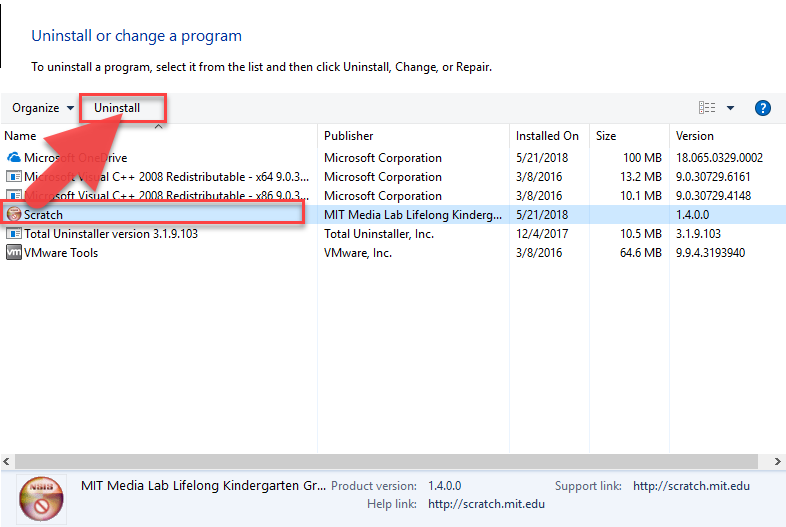Viewport: 786px width, 527px height.
Task: Click version 9.0.30729.6161
Action: coord(713,177)
